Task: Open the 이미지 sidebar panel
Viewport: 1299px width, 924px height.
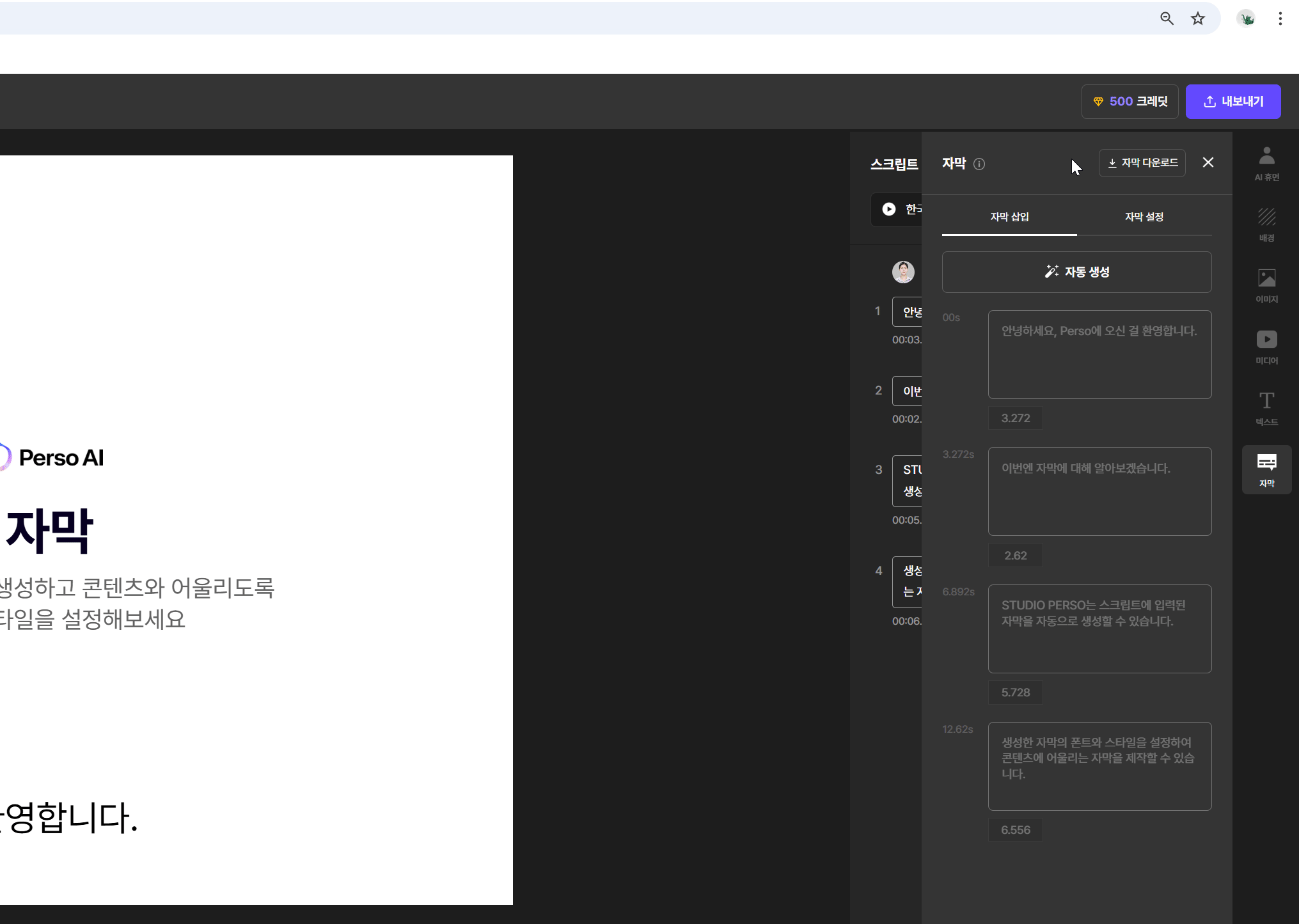Action: pos(1266,285)
